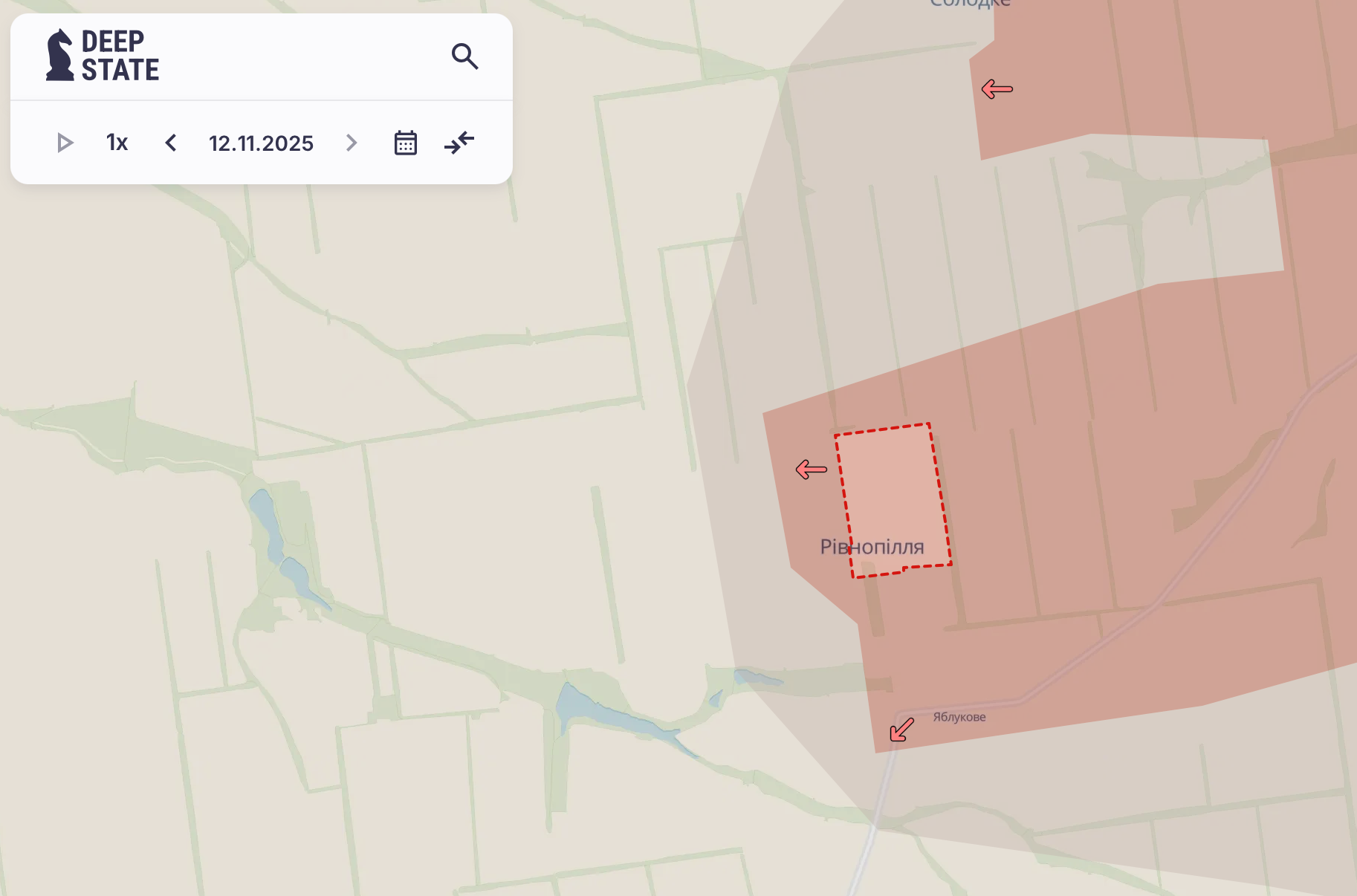The width and height of the screenshot is (1357, 896).
Task: Open the calendar date picker
Action: click(x=405, y=143)
